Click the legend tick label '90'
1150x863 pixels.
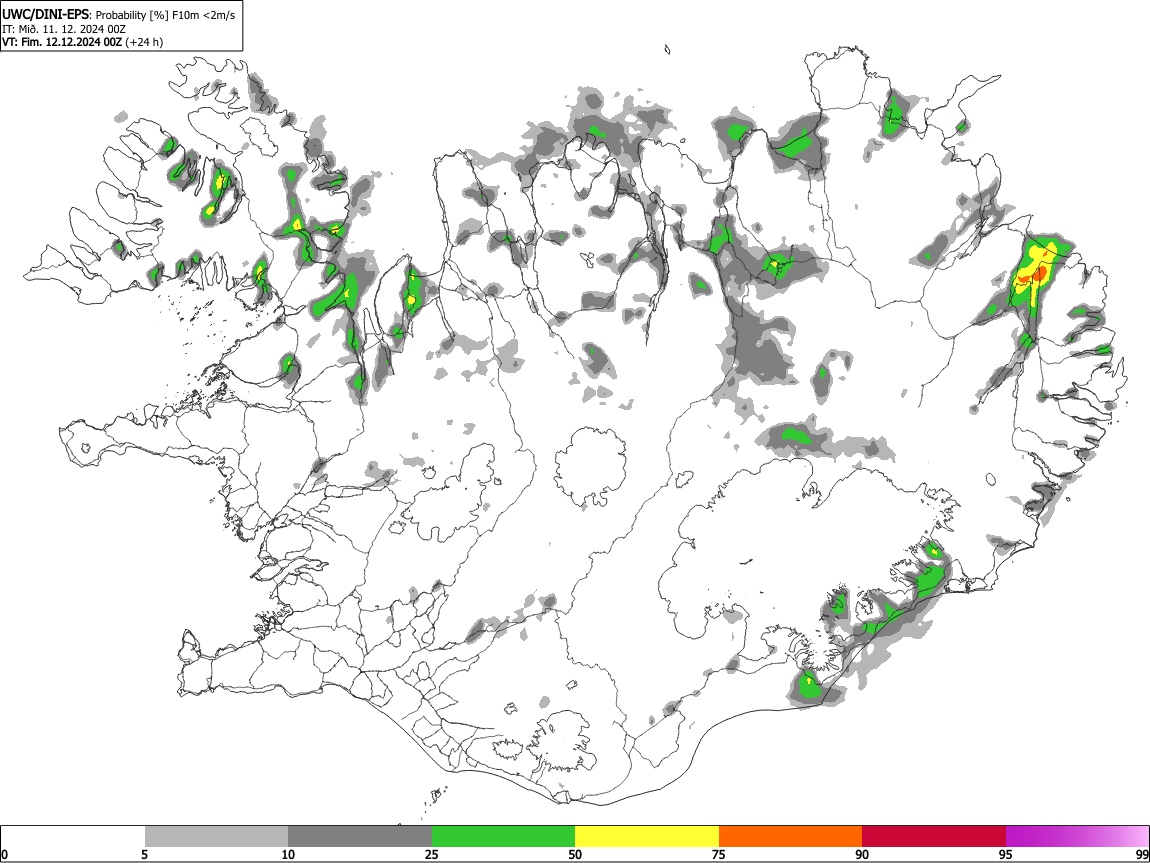(x=862, y=855)
